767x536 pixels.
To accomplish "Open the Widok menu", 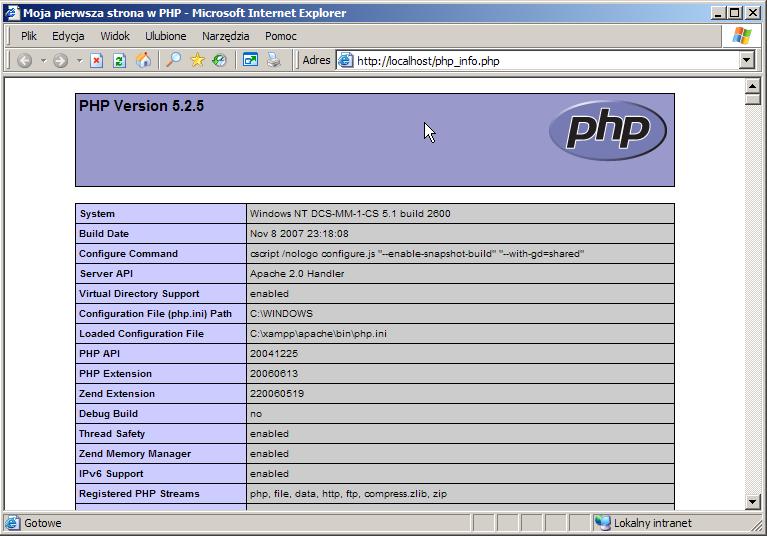I will [115, 36].
